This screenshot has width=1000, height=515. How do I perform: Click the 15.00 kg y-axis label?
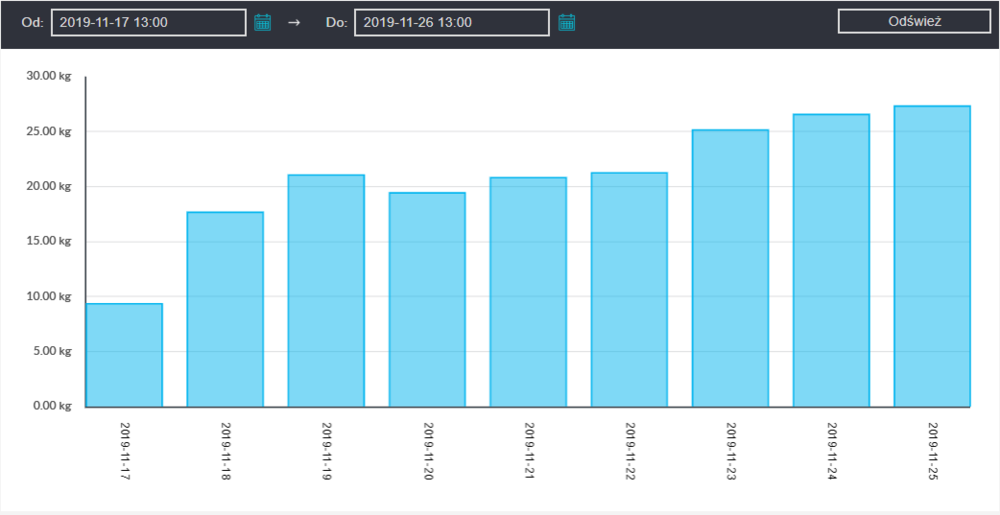click(x=50, y=241)
